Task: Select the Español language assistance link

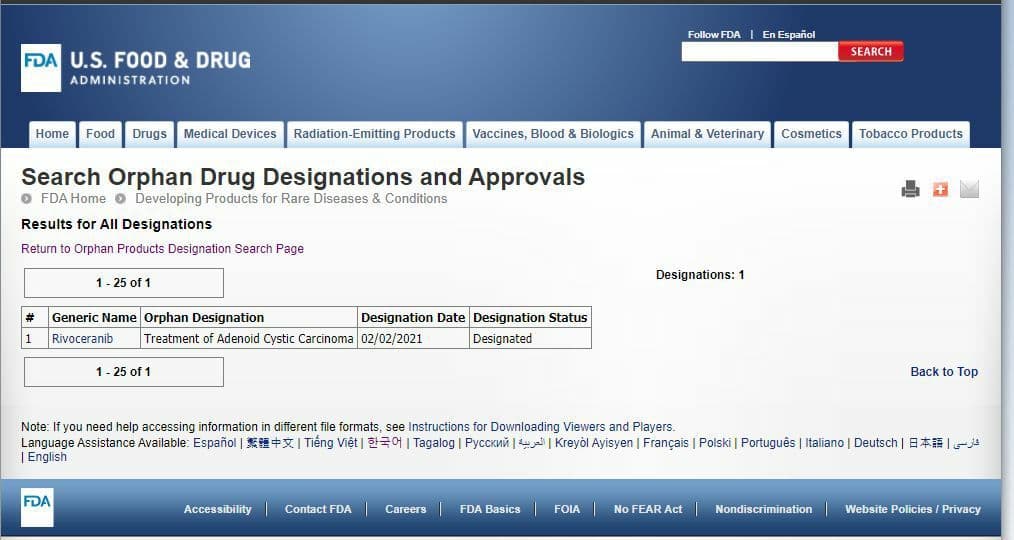Action: [215, 443]
